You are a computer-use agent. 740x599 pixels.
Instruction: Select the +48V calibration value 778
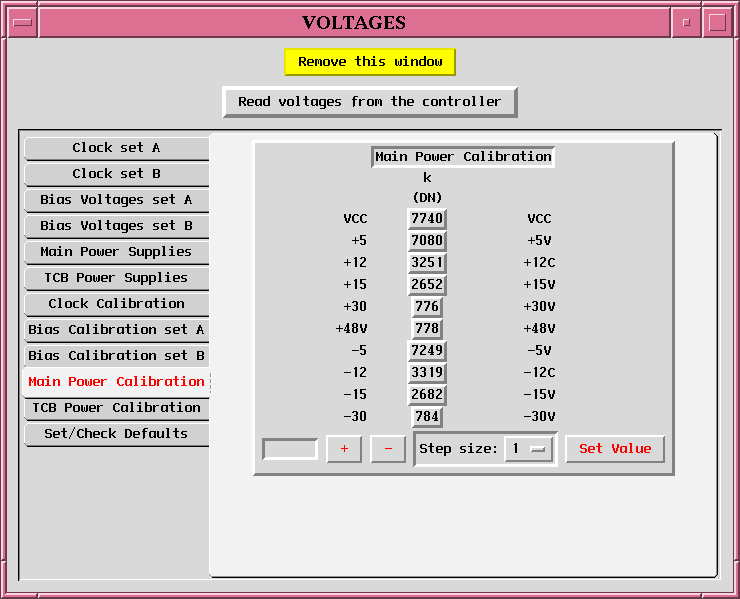click(427, 329)
